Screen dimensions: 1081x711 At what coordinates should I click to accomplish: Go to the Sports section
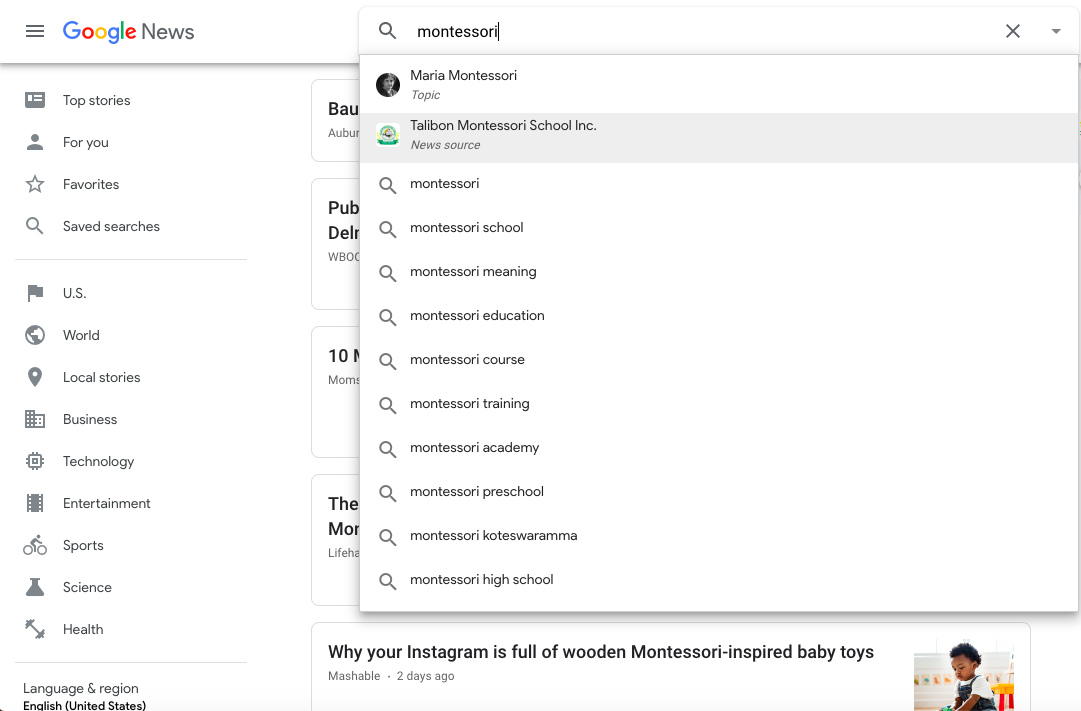click(83, 545)
